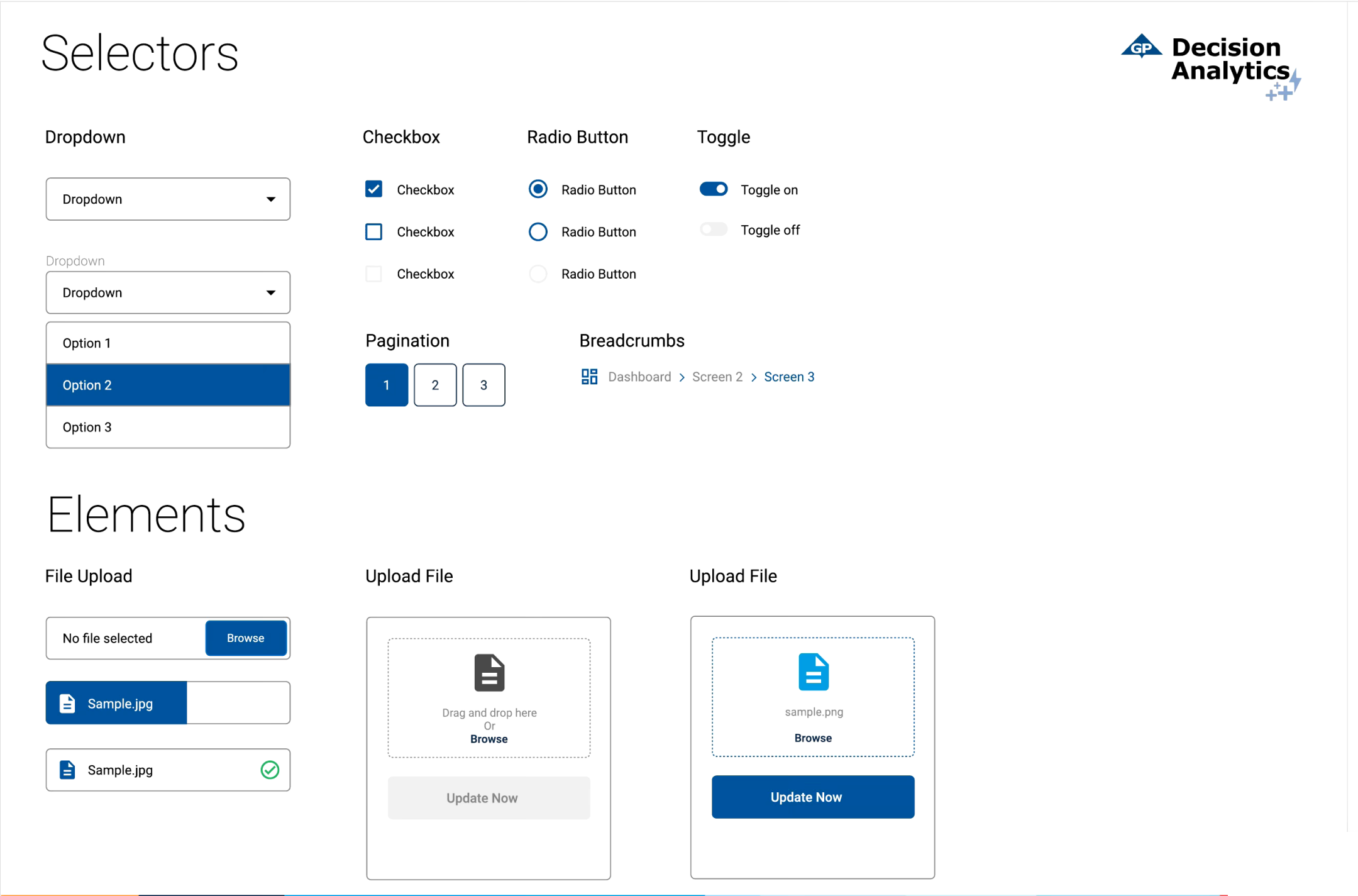The height and width of the screenshot is (896, 1358).
Task: Click the breadcrumb dashboard grid icon
Action: pos(589,377)
